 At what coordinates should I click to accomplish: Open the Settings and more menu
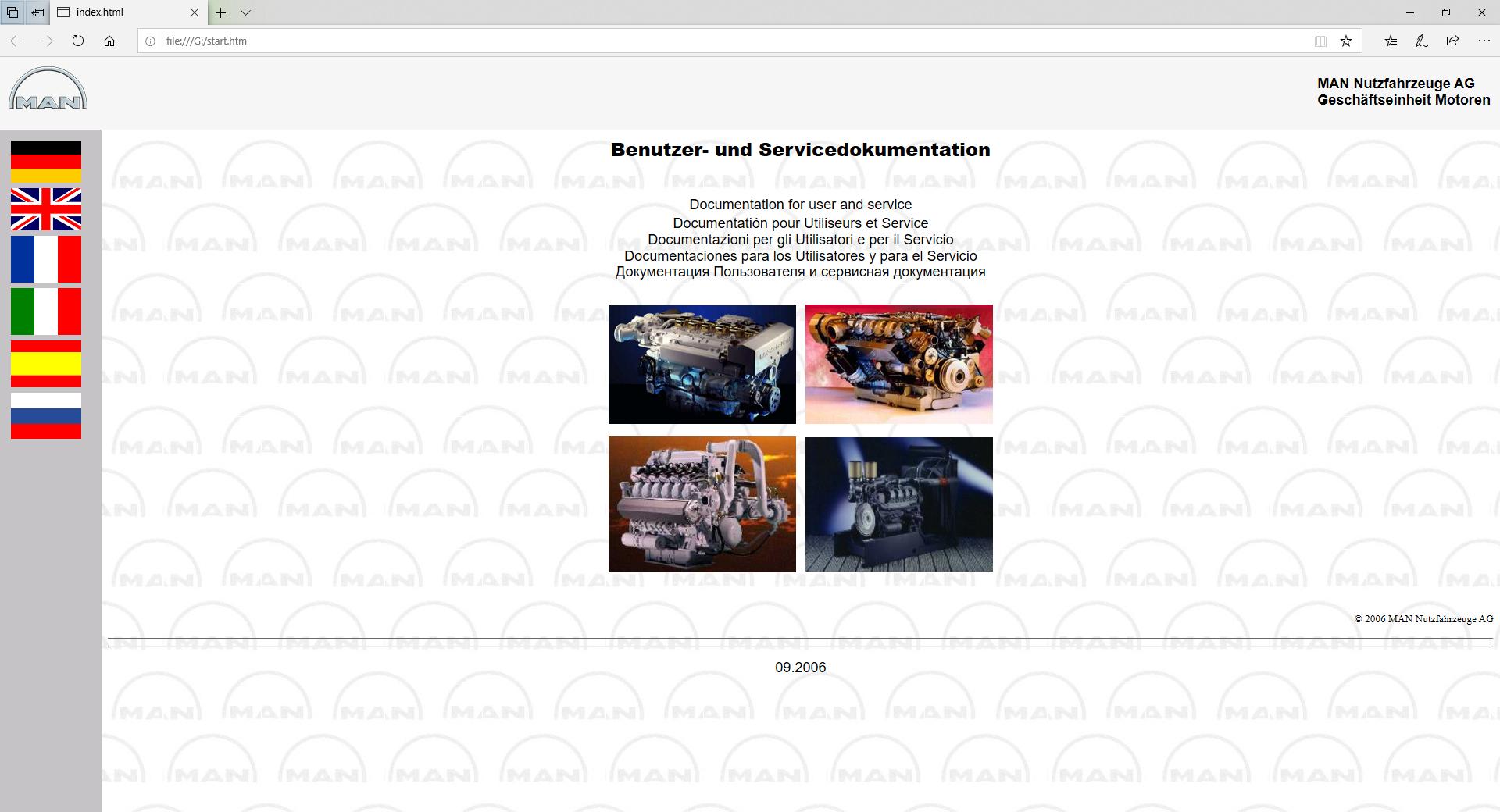tap(1483, 41)
